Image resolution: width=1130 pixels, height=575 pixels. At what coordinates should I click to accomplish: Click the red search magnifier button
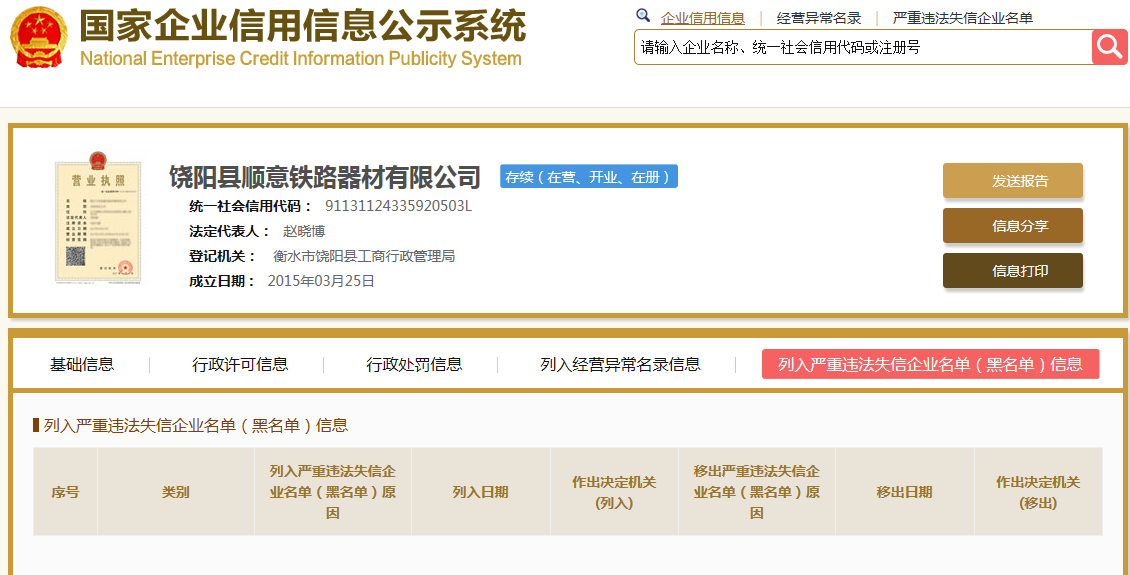click(1110, 48)
